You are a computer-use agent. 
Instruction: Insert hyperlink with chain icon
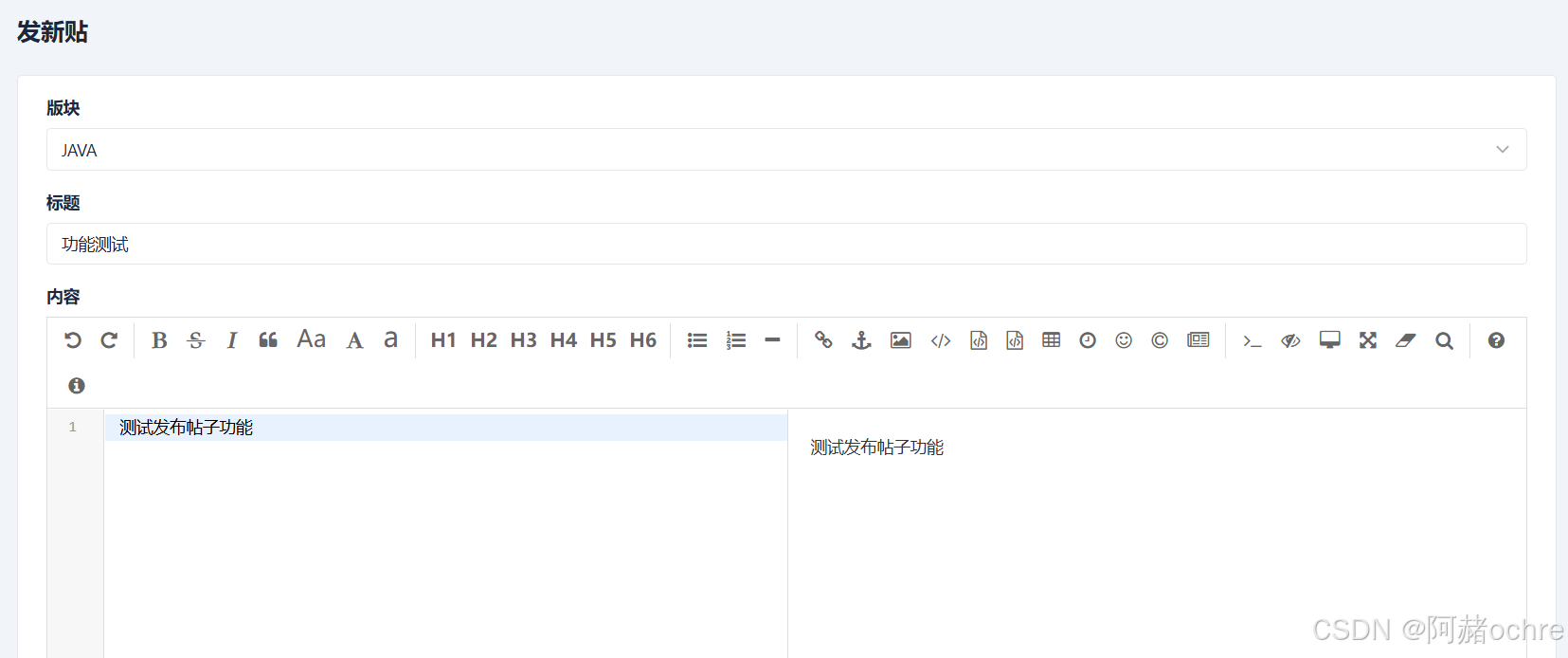pos(823,340)
